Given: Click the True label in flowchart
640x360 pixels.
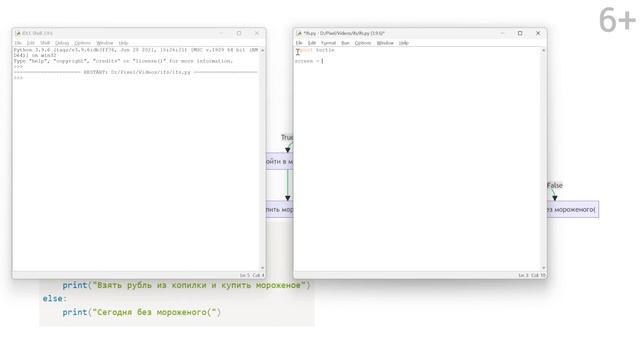Looking at the screenshot, I should point(287,138).
